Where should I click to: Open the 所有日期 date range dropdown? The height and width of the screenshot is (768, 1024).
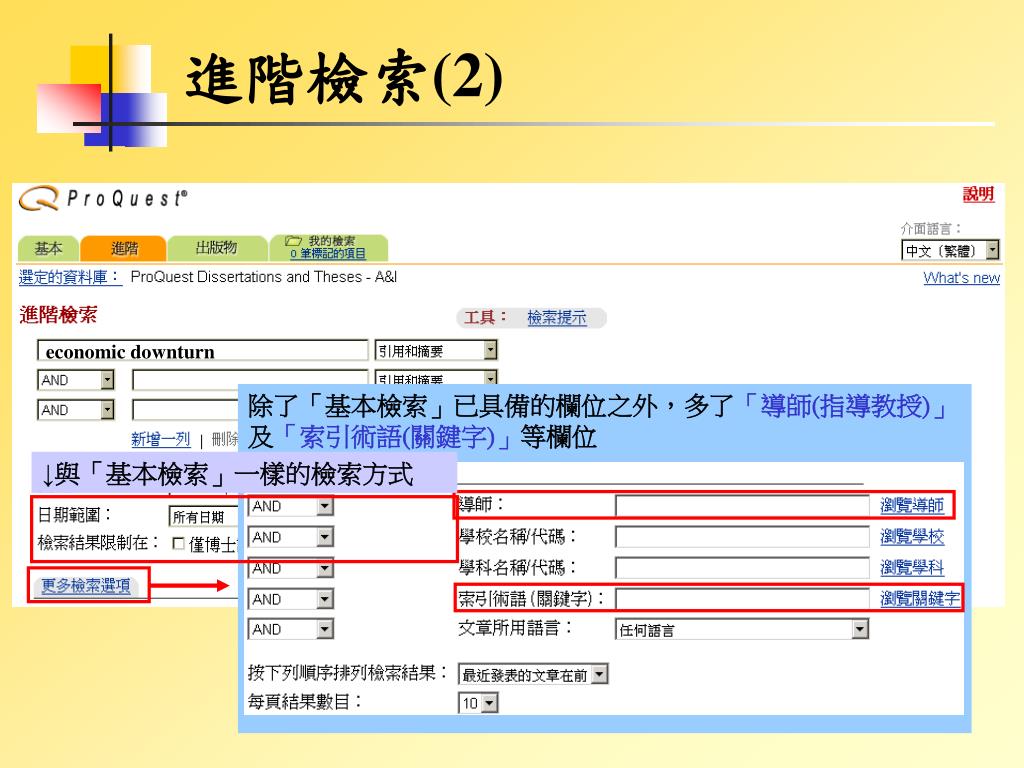pyautogui.click(x=204, y=517)
